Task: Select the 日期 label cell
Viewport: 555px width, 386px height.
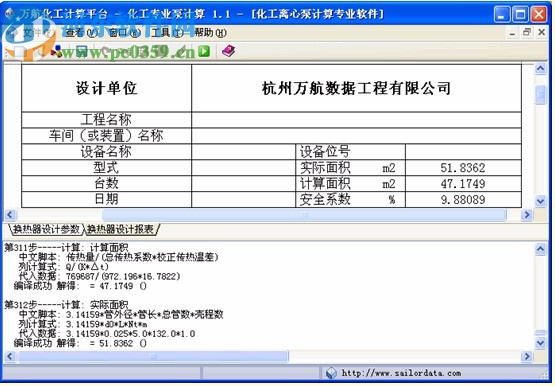Action: pos(107,200)
